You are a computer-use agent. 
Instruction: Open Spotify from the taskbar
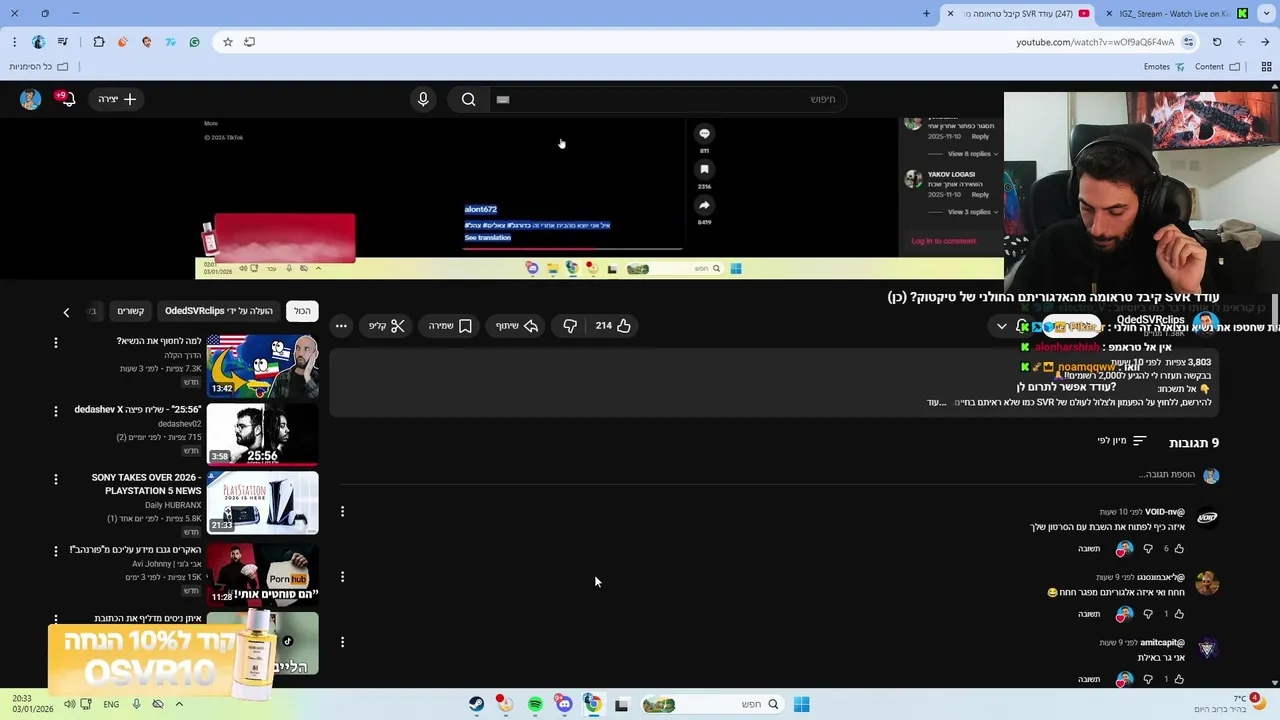coord(535,705)
